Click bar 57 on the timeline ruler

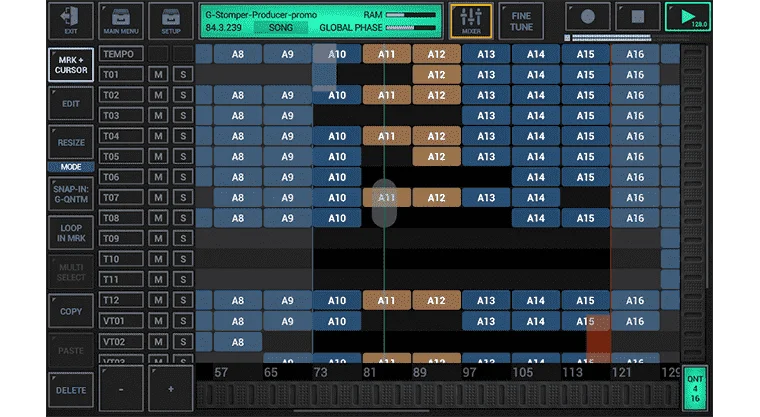(221, 372)
